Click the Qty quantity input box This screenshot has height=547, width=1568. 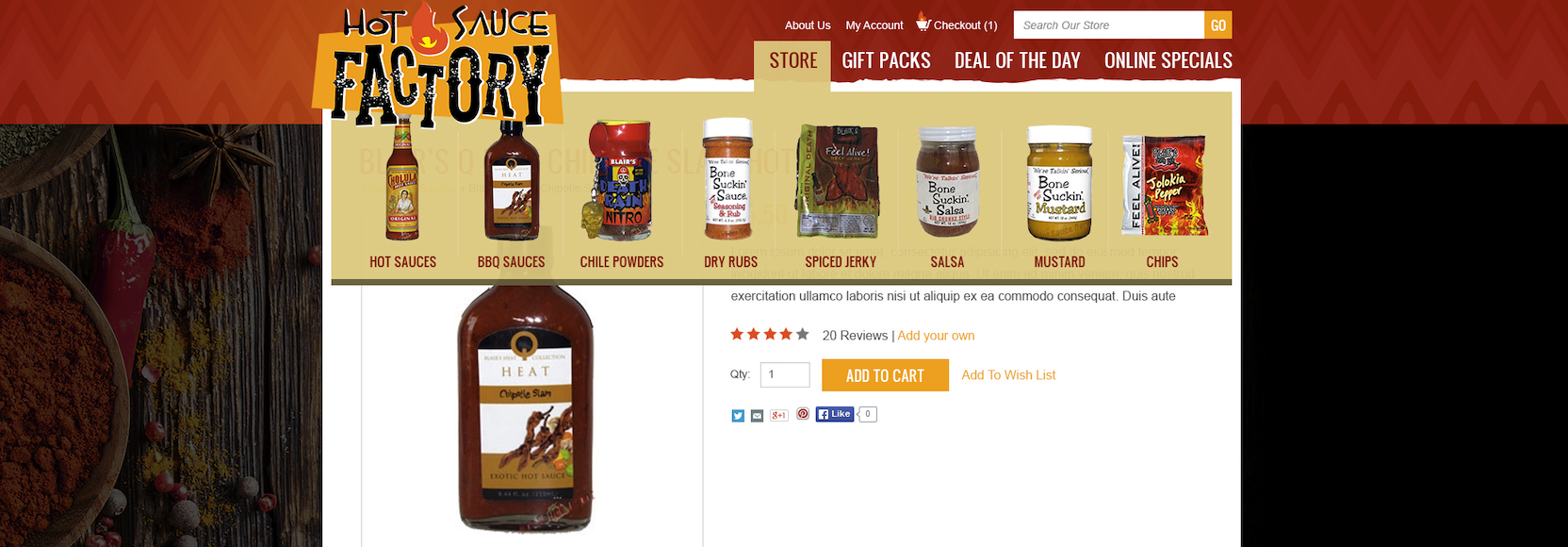[x=785, y=374]
